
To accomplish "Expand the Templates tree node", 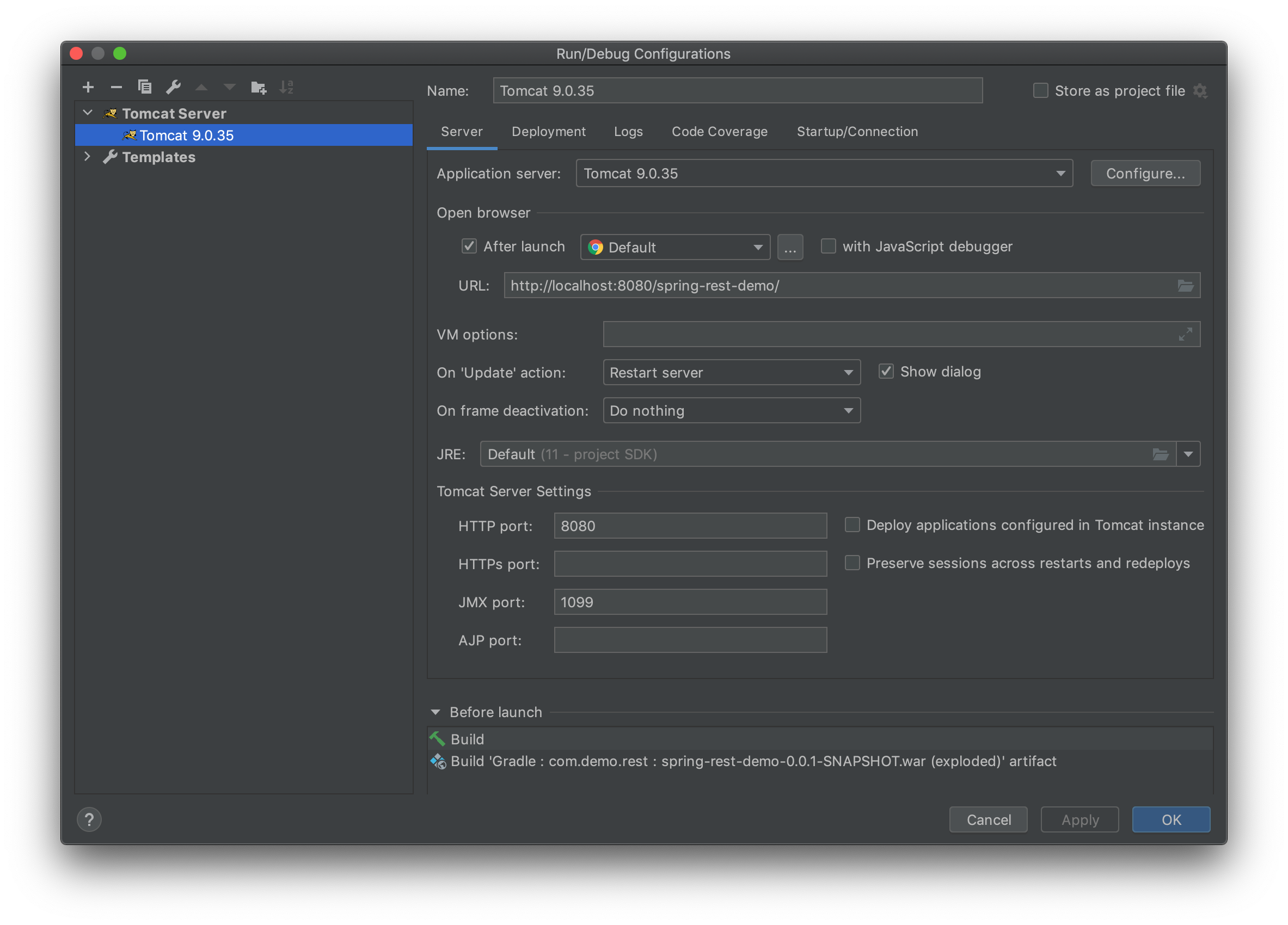I will click(88, 157).
